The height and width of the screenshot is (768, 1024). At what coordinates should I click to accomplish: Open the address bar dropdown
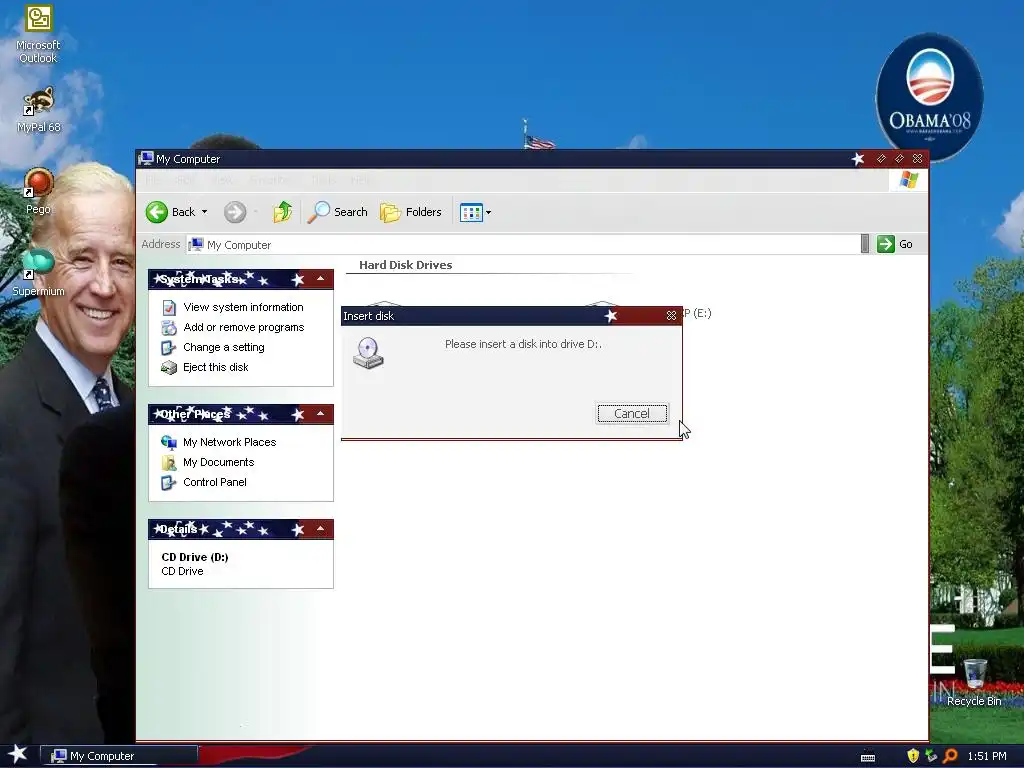(865, 244)
